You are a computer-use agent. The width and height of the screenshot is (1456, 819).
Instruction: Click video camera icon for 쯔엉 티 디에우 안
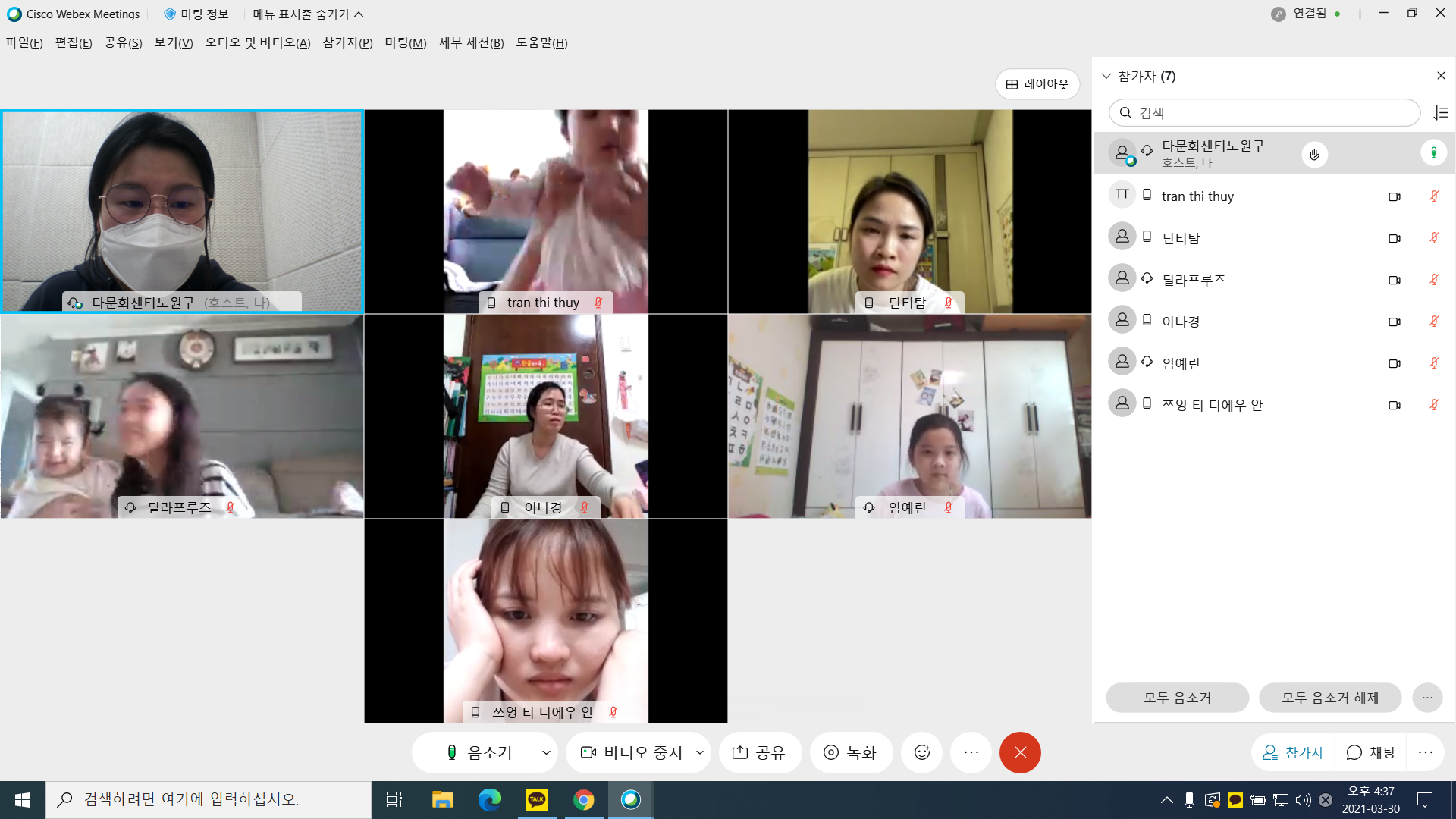tap(1394, 405)
